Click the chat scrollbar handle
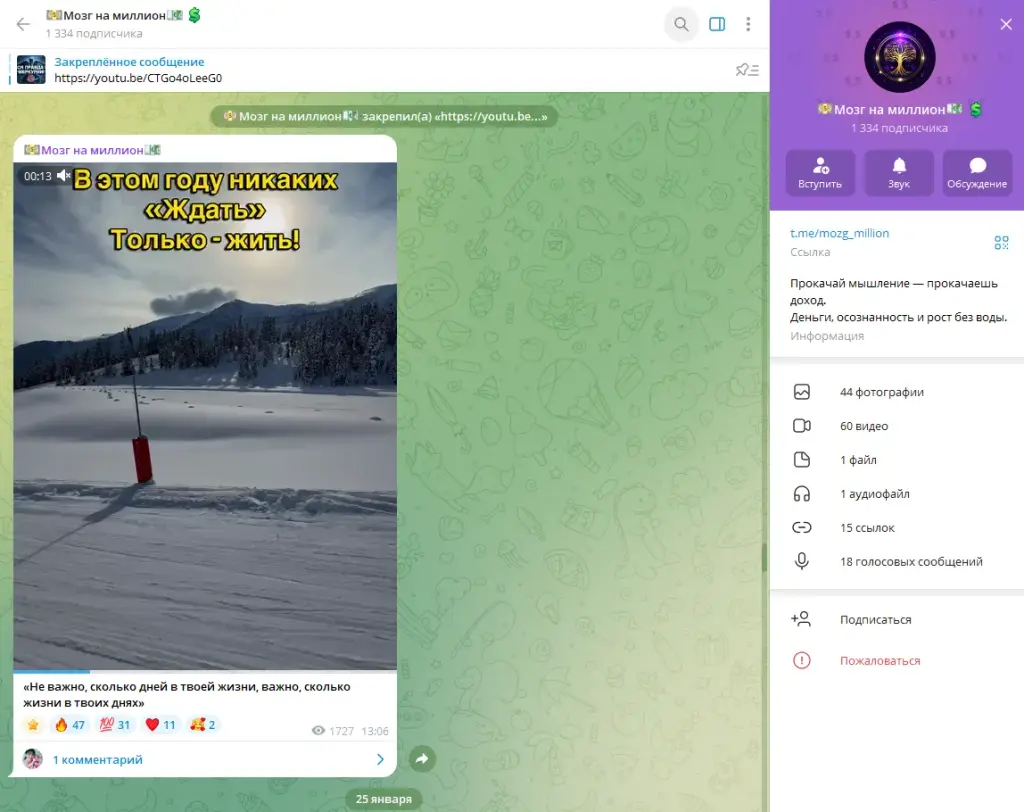This screenshot has width=1024, height=812. pyautogui.click(x=763, y=556)
